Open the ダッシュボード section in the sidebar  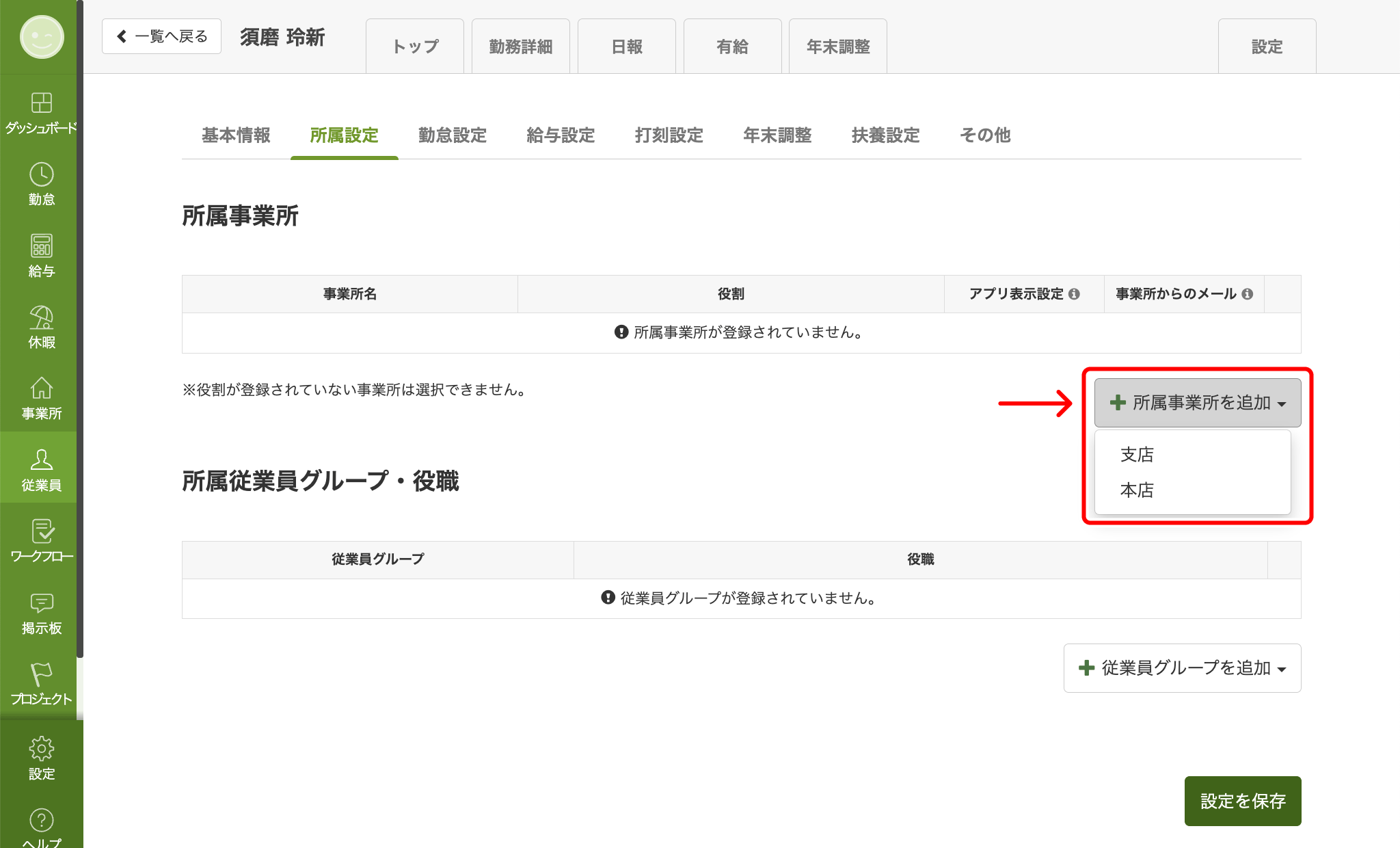point(41,109)
